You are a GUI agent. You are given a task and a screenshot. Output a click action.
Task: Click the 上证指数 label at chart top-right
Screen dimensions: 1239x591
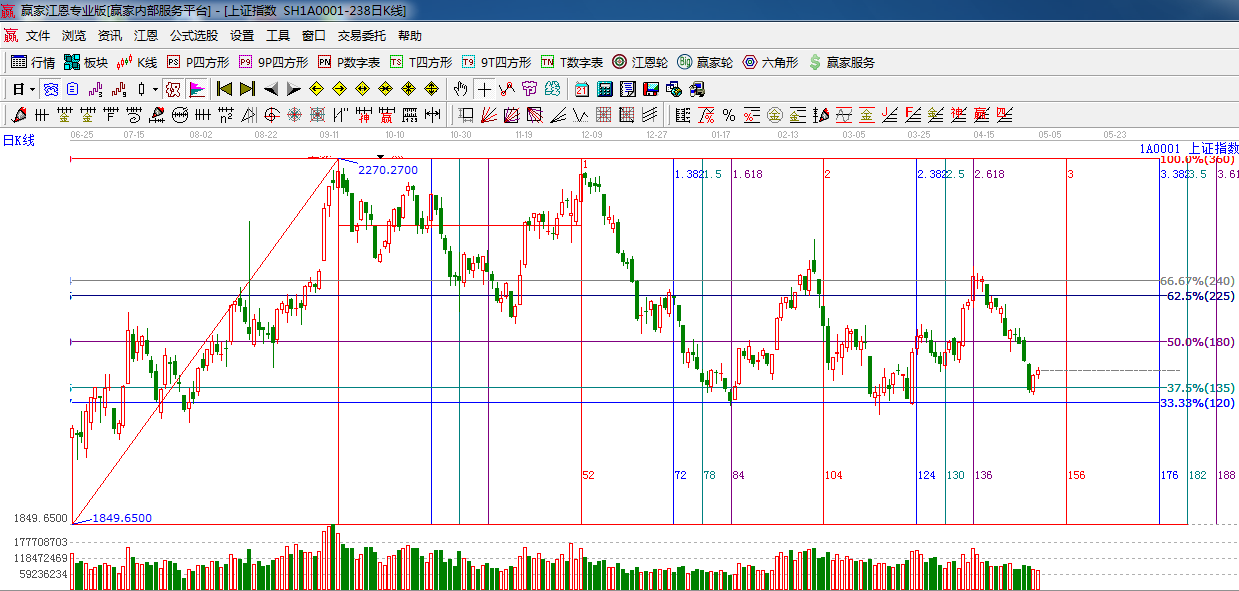pos(1211,148)
